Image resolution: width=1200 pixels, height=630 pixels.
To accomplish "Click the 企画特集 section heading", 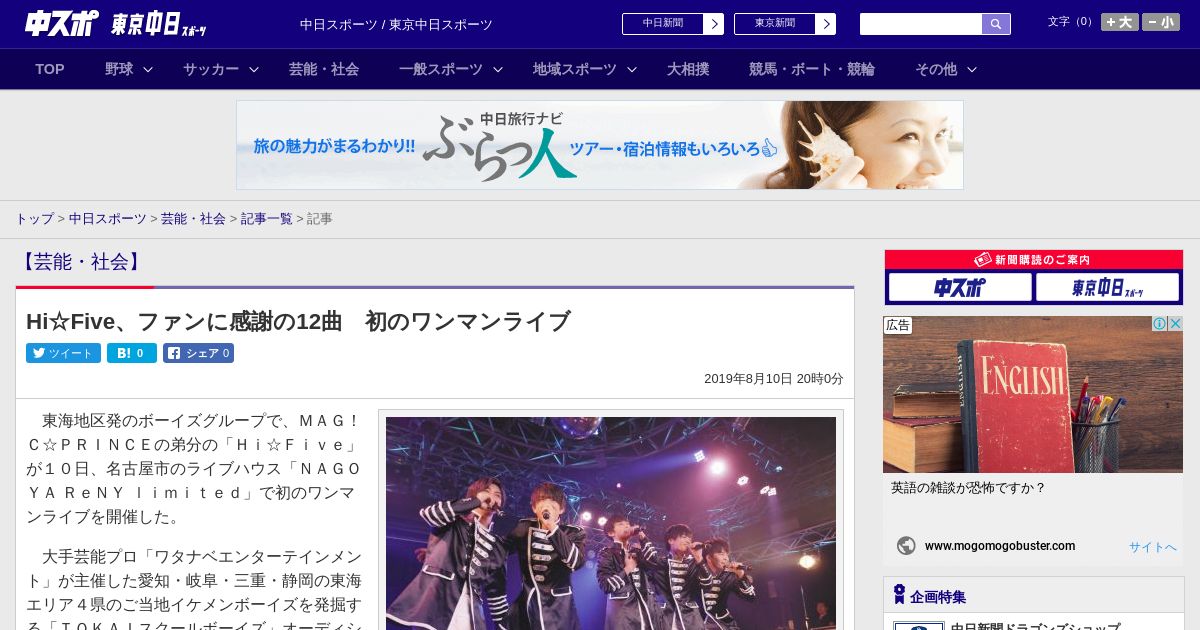I will 938,597.
